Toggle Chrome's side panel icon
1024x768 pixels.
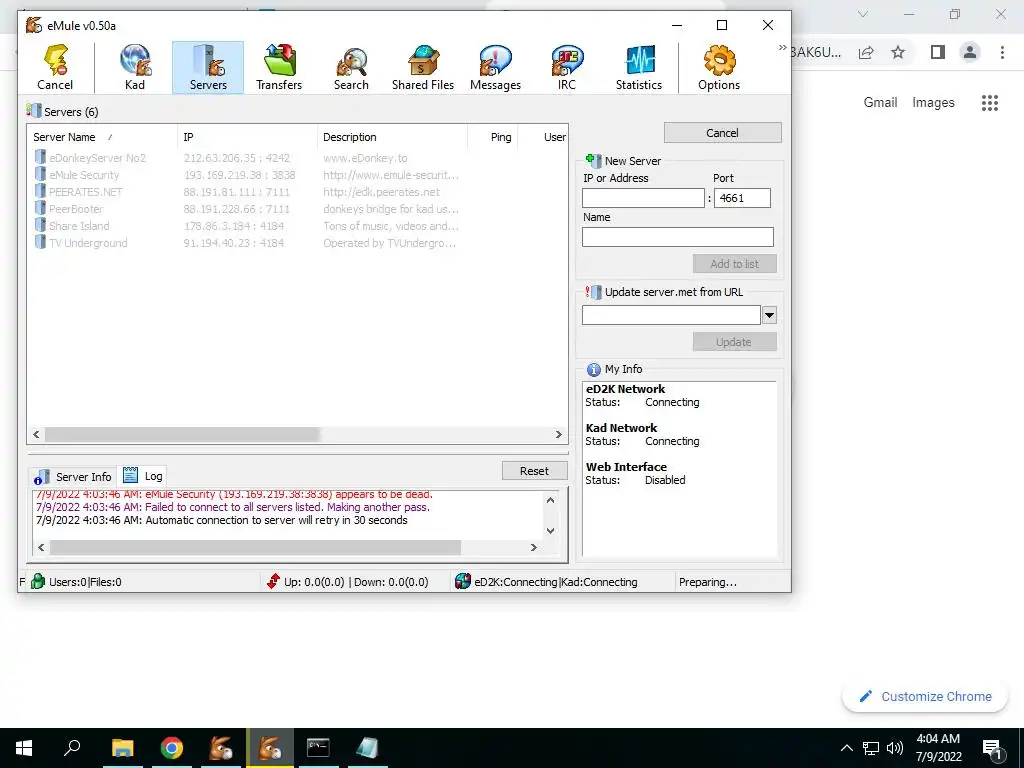point(938,52)
